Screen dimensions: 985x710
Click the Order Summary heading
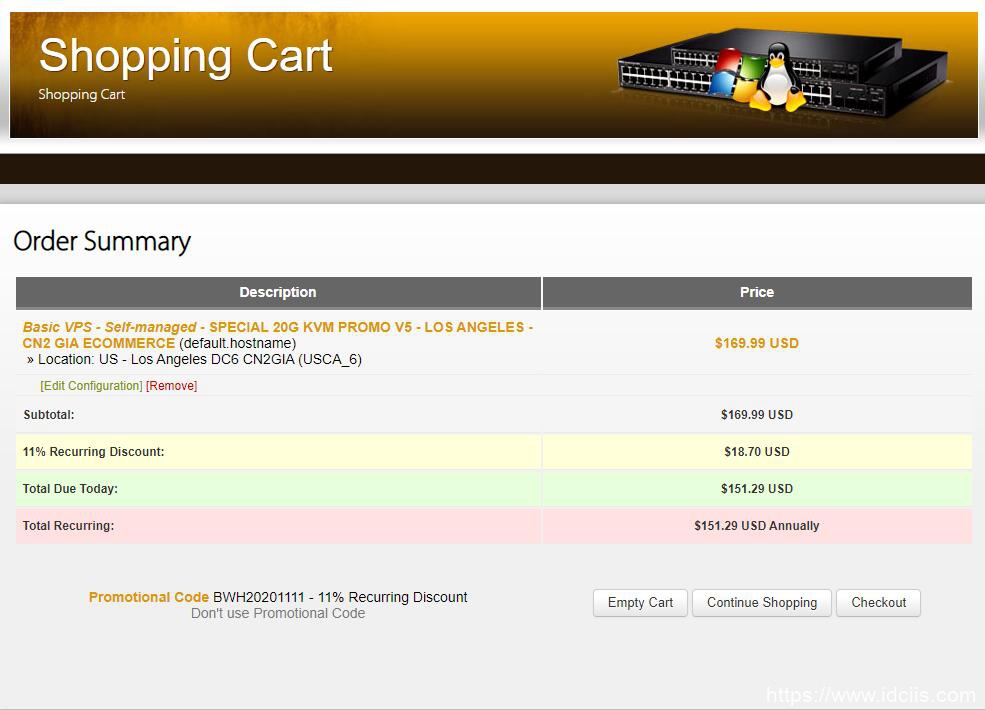(x=101, y=241)
